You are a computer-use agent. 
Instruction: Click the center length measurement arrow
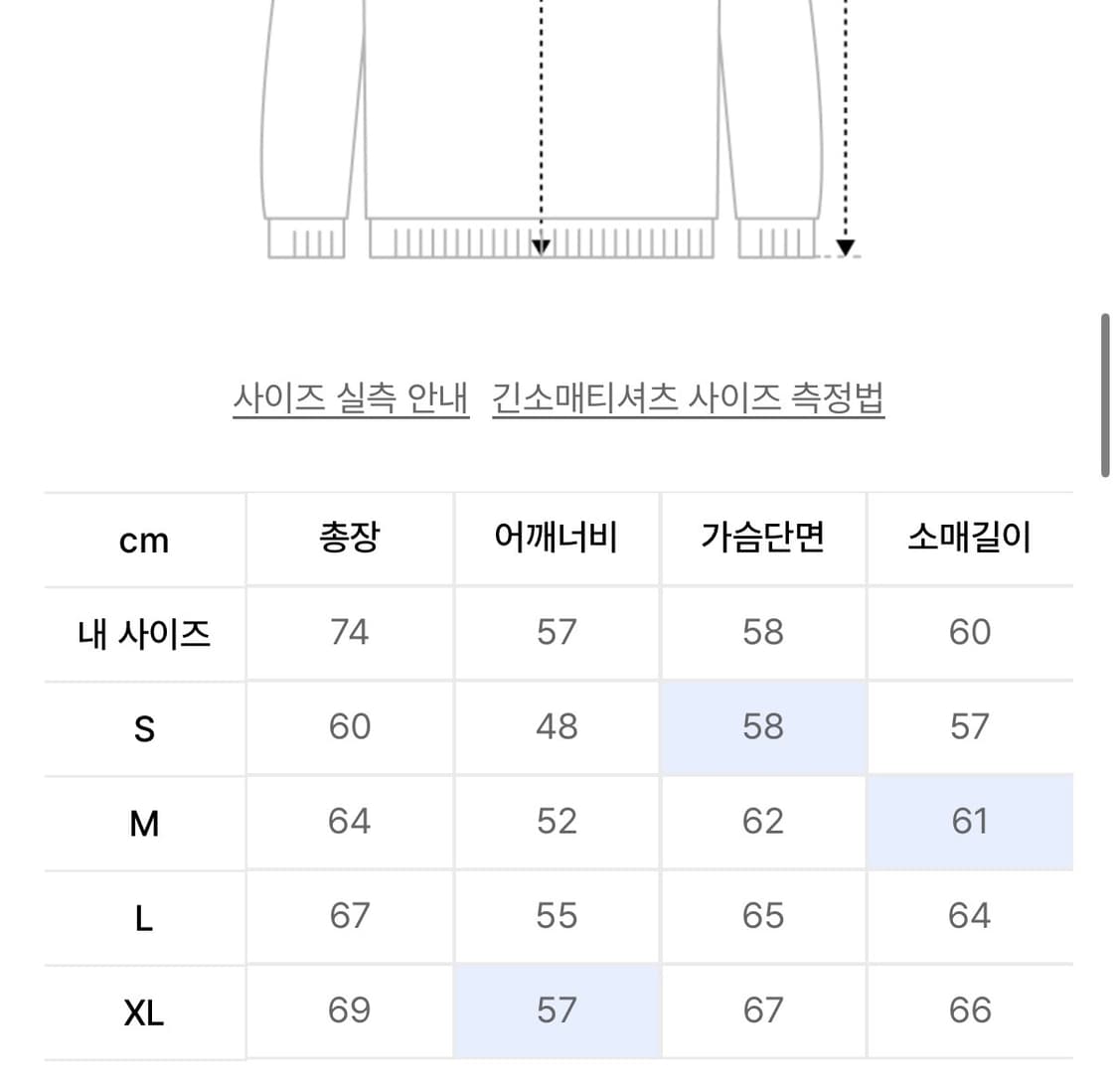541,243
